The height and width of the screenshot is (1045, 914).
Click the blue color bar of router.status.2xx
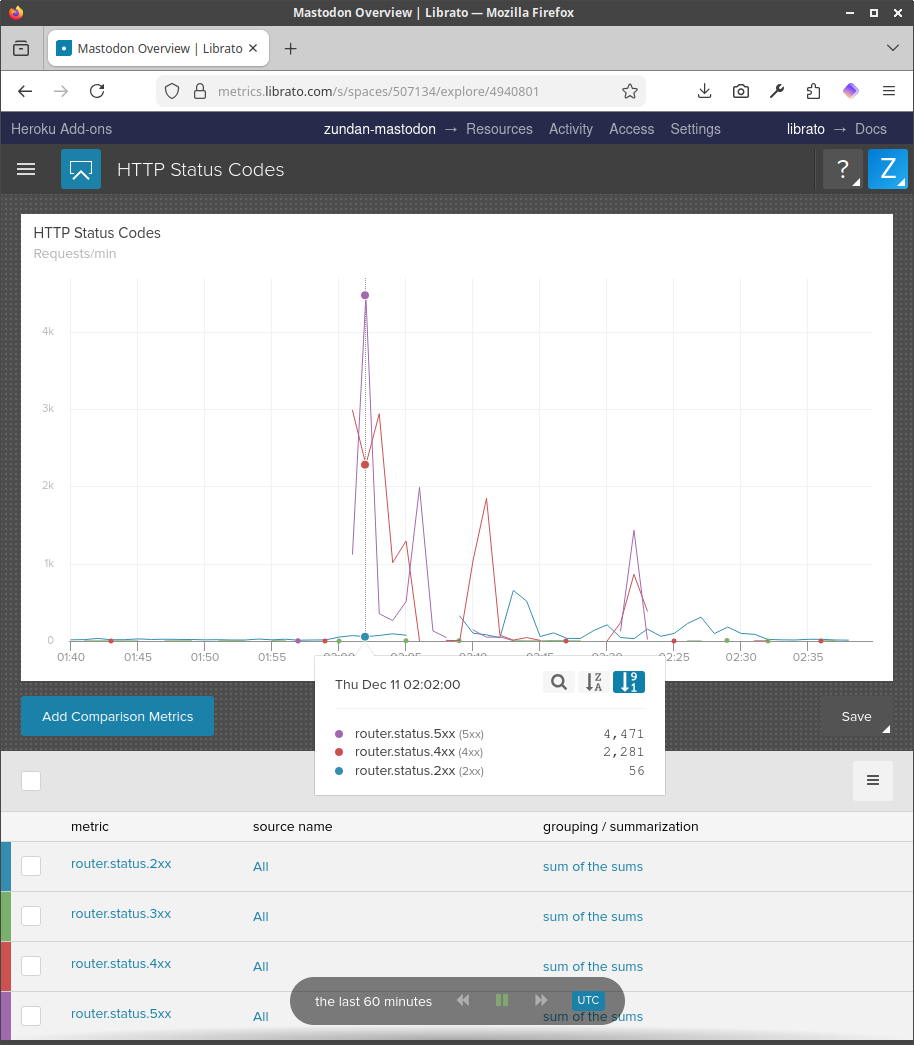click(6, 866)
